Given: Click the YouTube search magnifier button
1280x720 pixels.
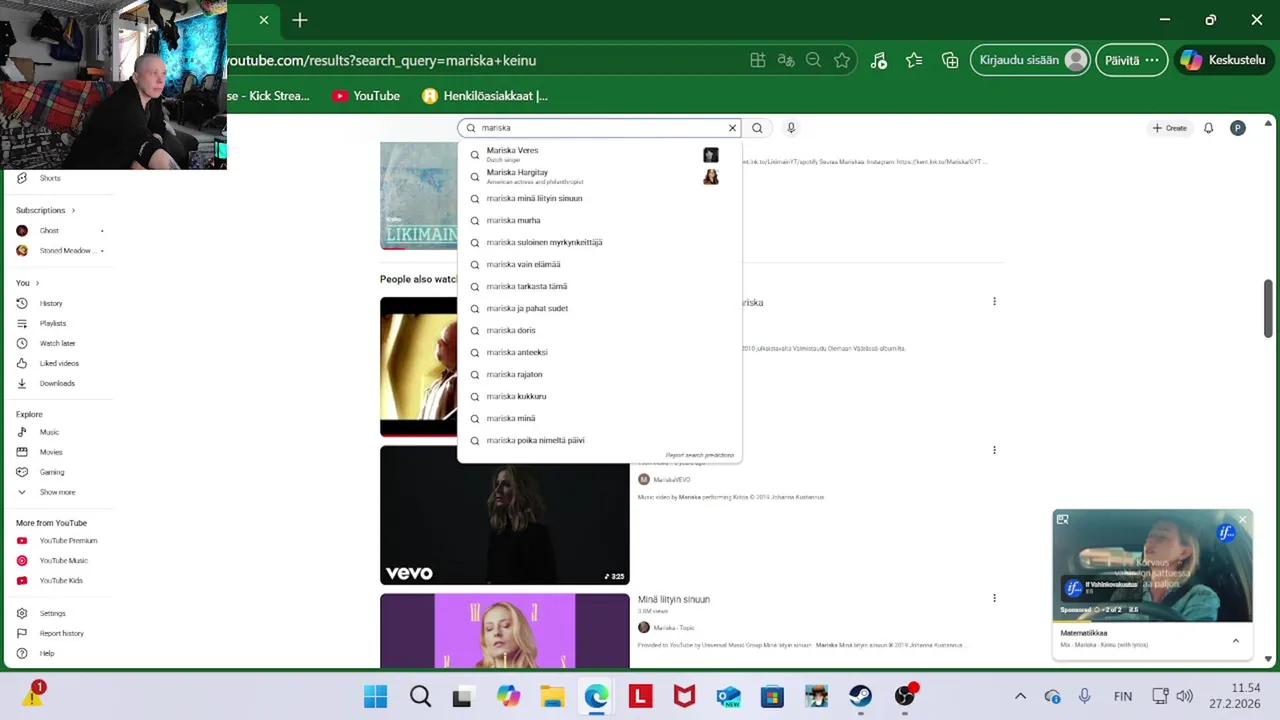Looking at the screenshot, I should [x=757, y=128].
